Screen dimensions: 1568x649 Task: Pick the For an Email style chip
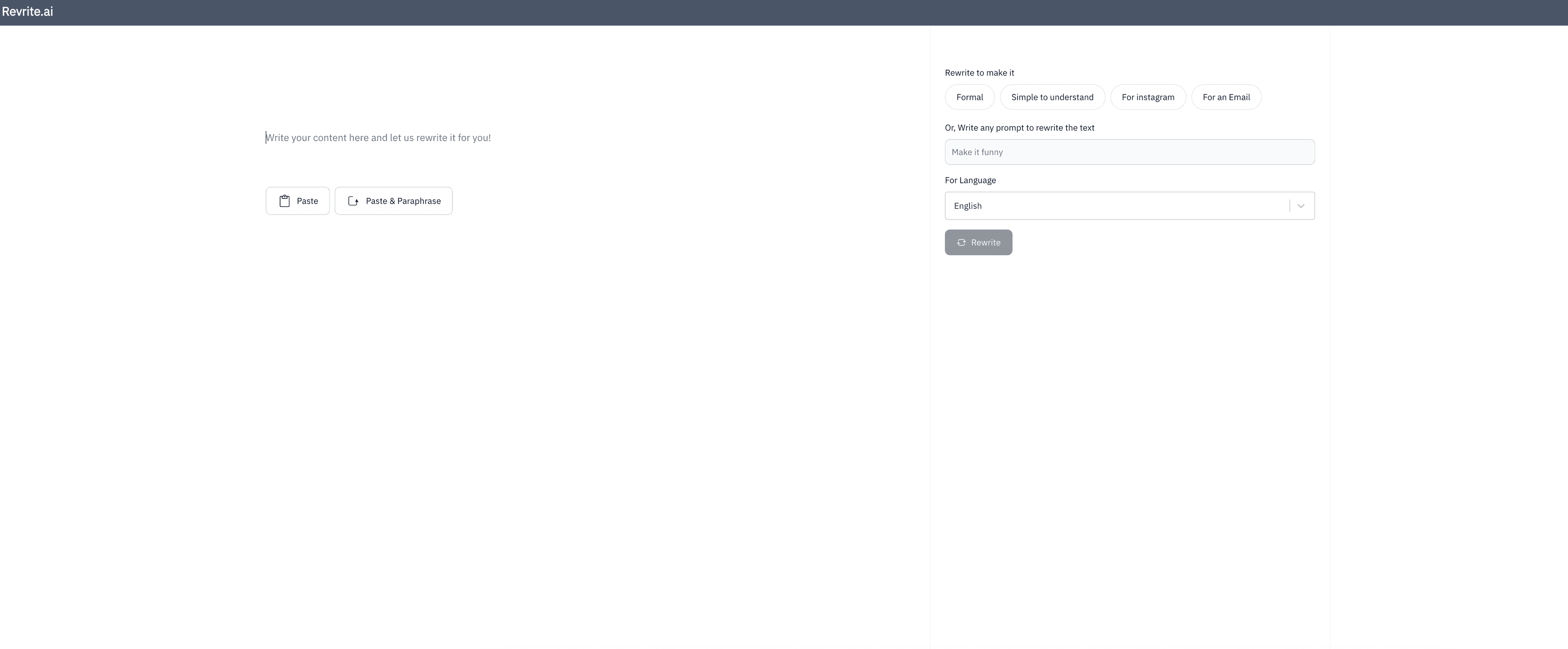(1226, 97)
